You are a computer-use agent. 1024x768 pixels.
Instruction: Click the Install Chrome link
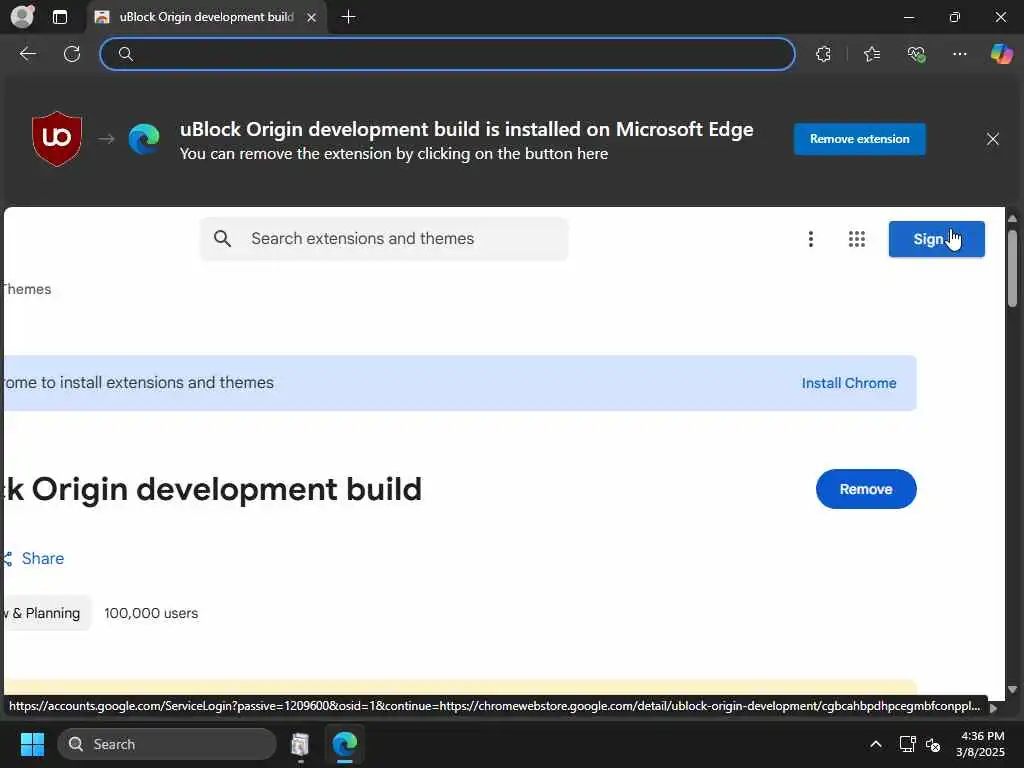(x=849, y=383)
